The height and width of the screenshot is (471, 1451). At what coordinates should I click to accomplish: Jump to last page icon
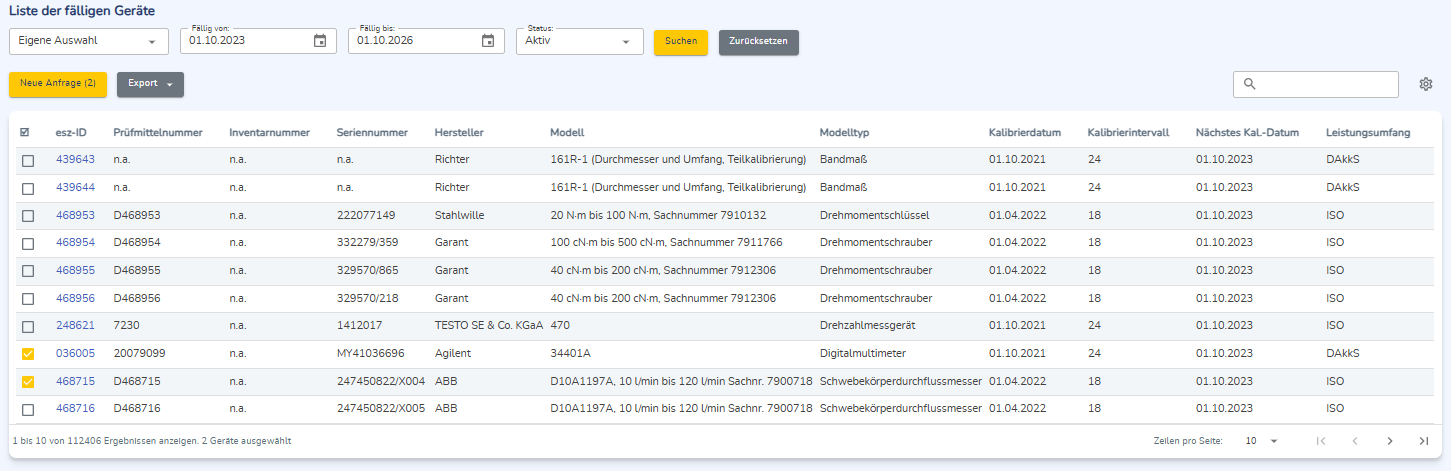pyautogui.click(x=1424, y=441)
